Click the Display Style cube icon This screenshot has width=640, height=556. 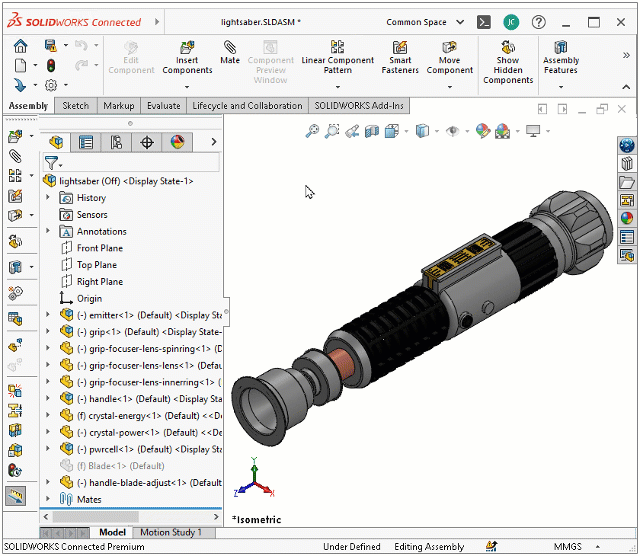tap(422, 131)
